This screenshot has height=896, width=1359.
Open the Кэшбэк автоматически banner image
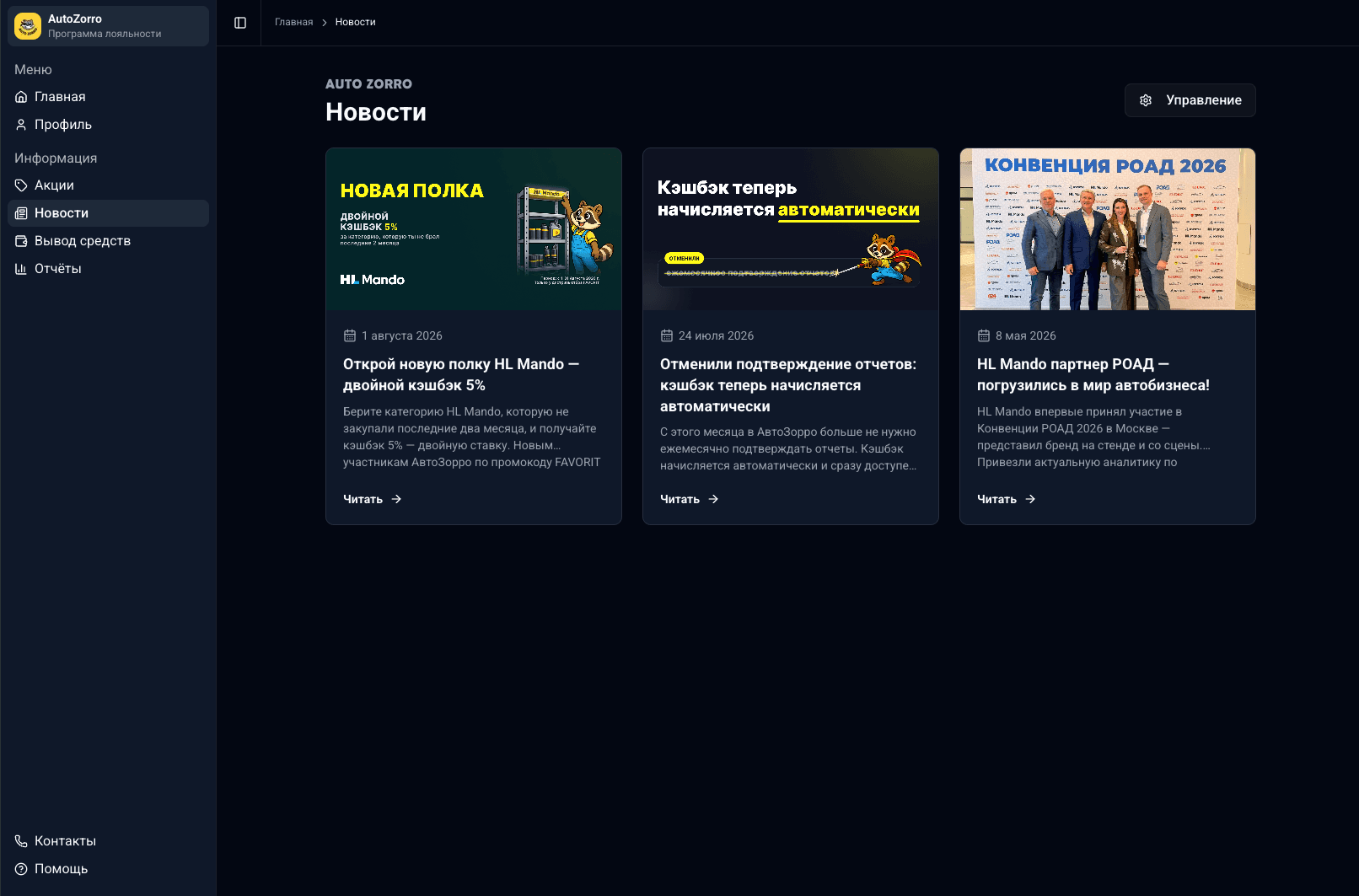point(791,229)
